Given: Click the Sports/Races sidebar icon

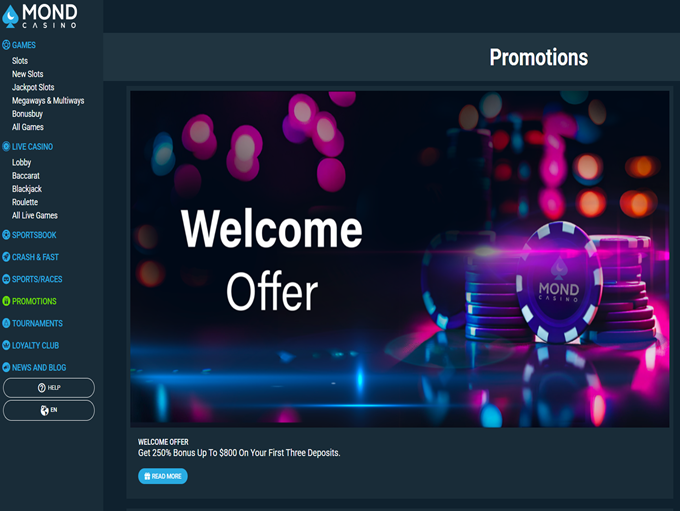Looking at the screenshot, I should 6,279.
